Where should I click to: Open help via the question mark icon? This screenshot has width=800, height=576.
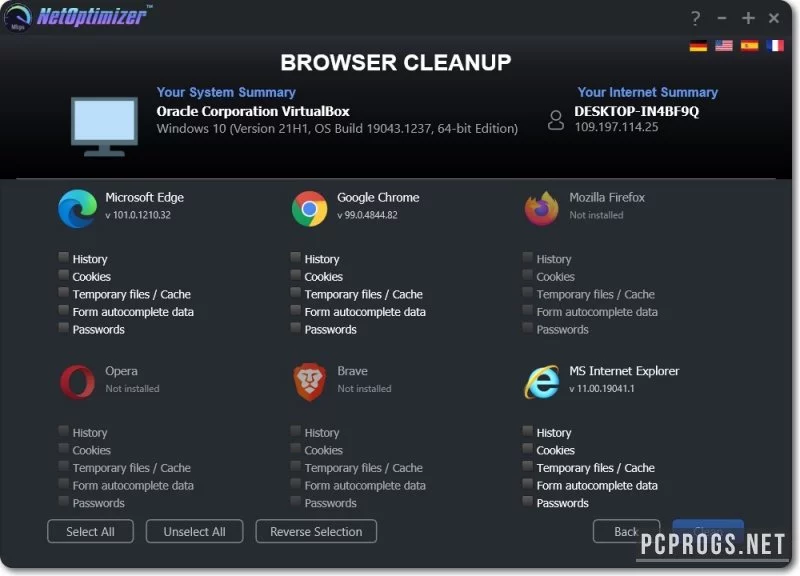(695, 18)
